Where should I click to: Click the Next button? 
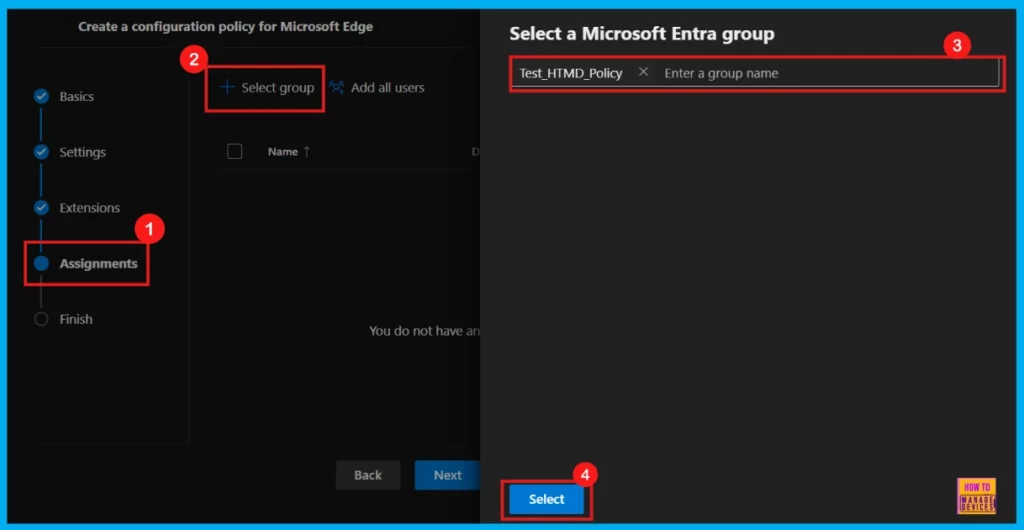pyautogui.click(x=447, y=475)
